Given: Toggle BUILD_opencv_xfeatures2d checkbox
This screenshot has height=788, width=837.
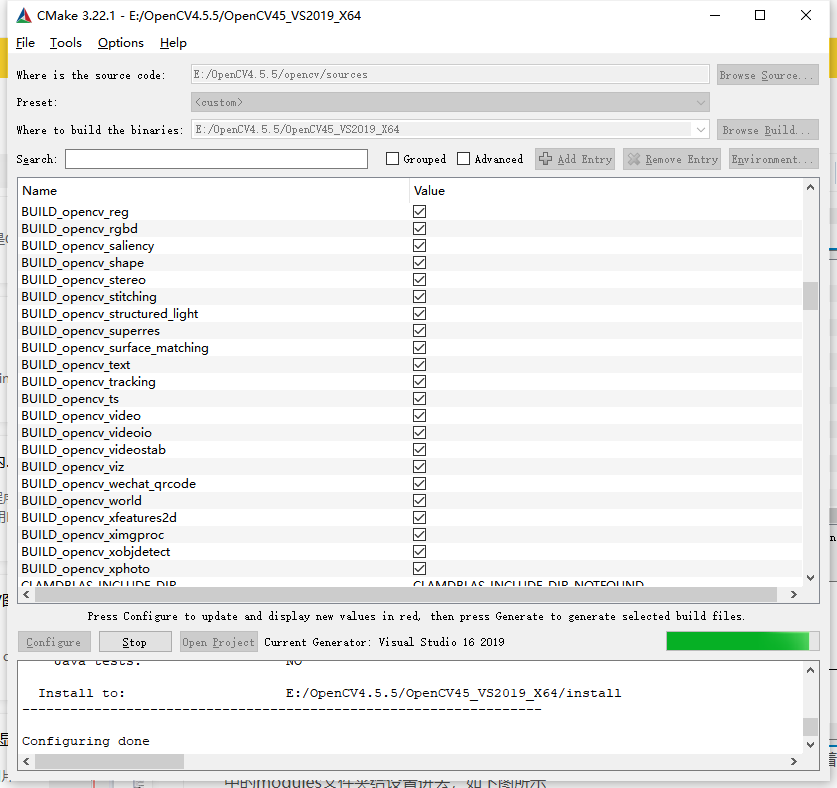Looking at the screenshot, I should [x=420, y=517].
